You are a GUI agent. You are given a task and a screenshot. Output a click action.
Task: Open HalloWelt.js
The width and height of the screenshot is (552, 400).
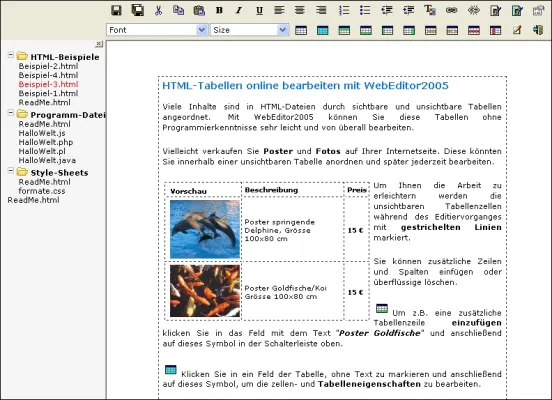click(x=42, y=133)
